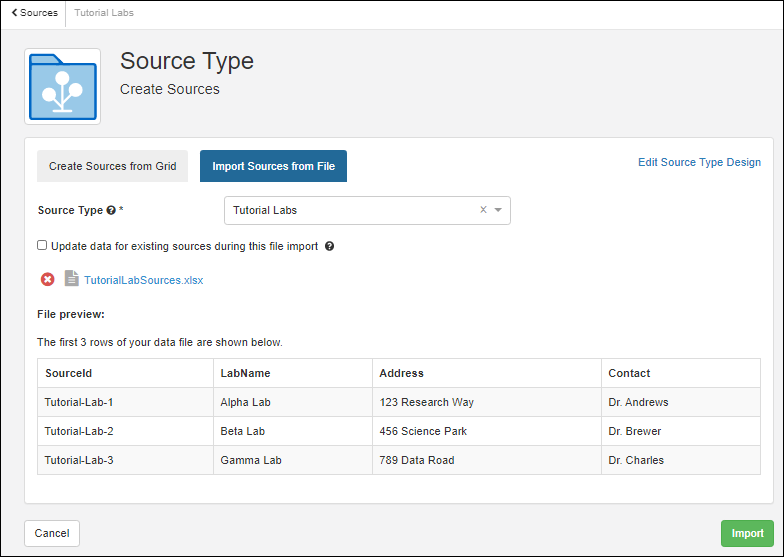Image resolution: width=784 pixels, height=557 pixels.
Task: Click help icon next to update data option
Action: [329, 246]
